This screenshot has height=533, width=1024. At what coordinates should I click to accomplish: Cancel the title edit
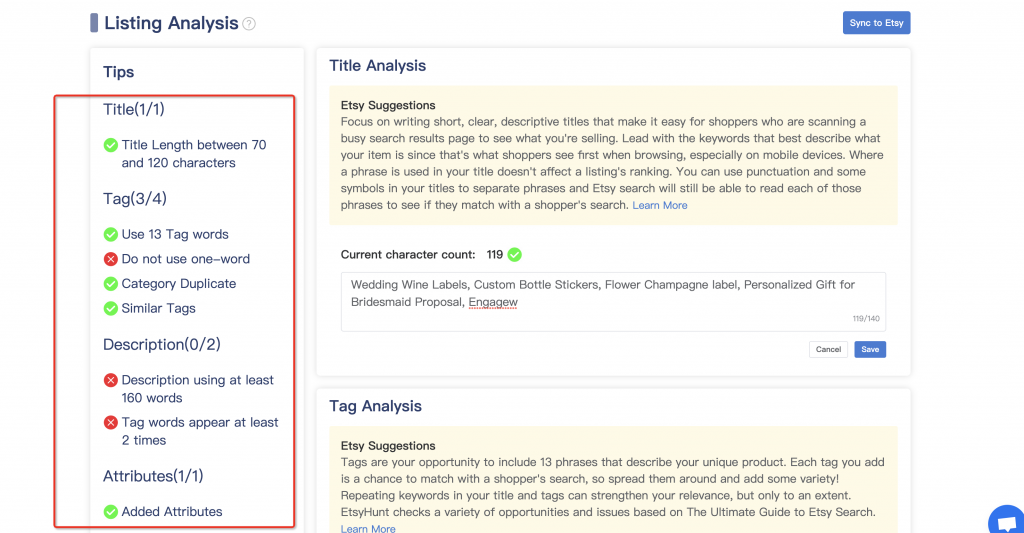tap(828, 349)
